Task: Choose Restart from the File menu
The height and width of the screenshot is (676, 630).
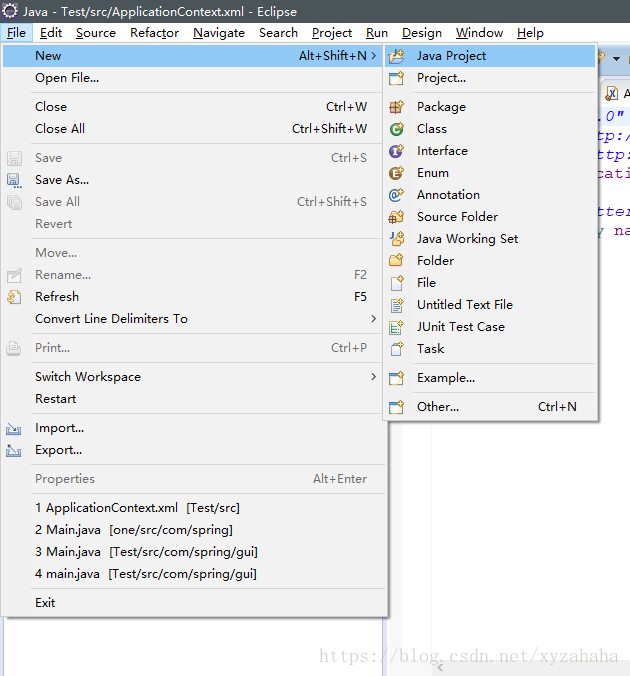Action: click(192, 399)
